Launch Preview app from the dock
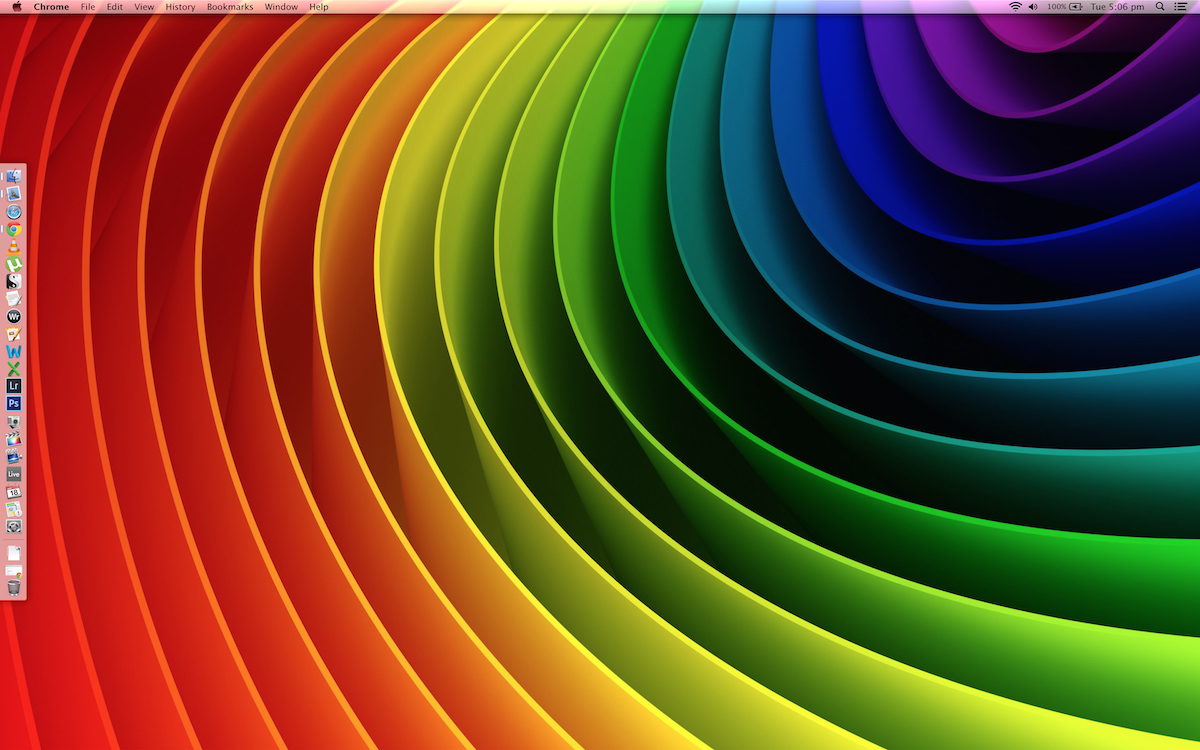This screenshot has width=1200, height=750. pyautogui.click(x=14, y=194)
